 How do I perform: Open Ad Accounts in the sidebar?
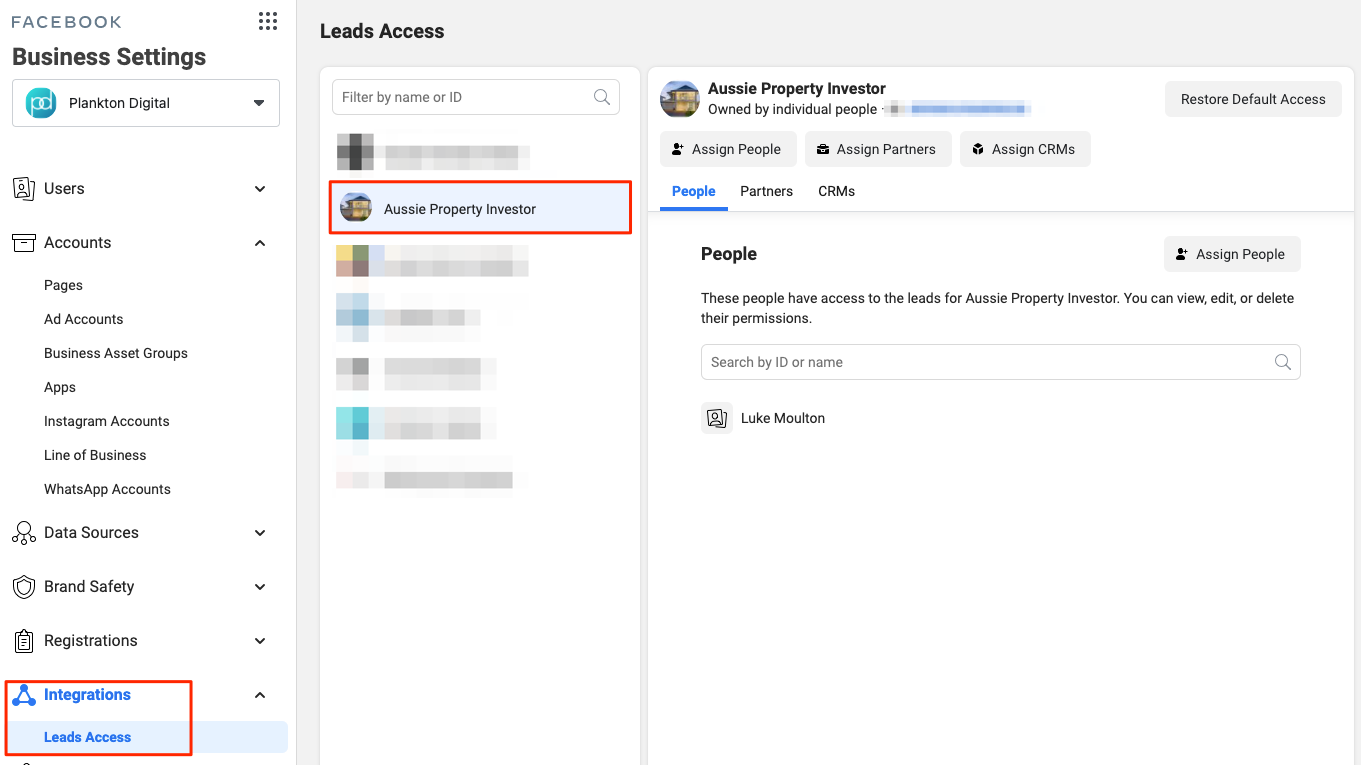[x=84, y=319]
